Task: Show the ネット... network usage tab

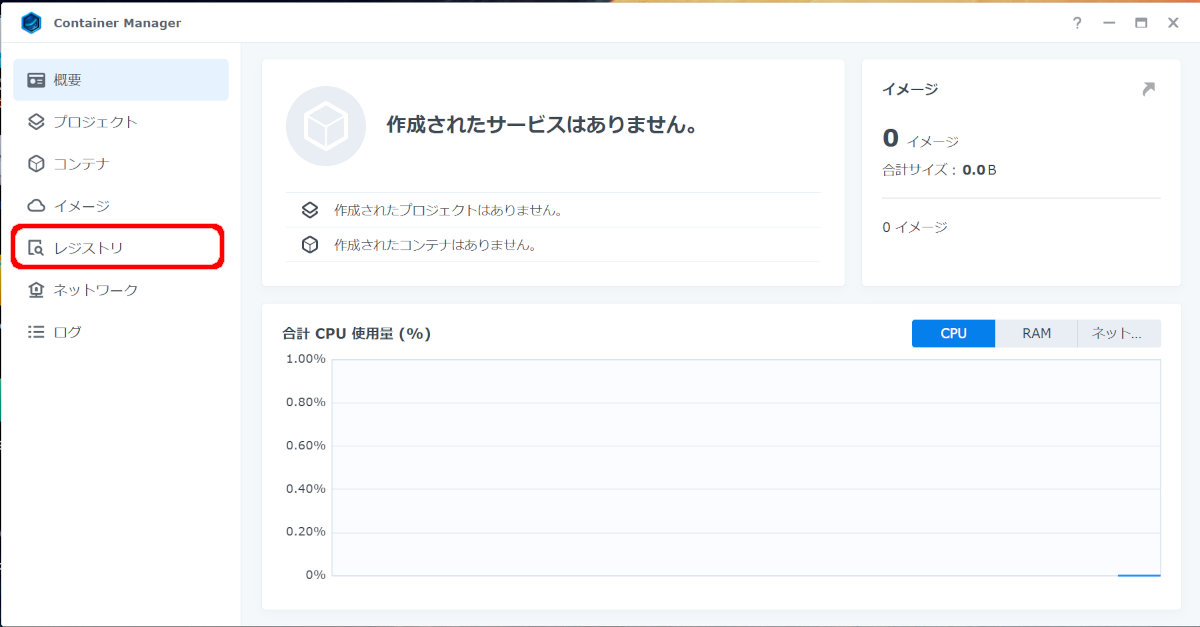Action: 1119,333
